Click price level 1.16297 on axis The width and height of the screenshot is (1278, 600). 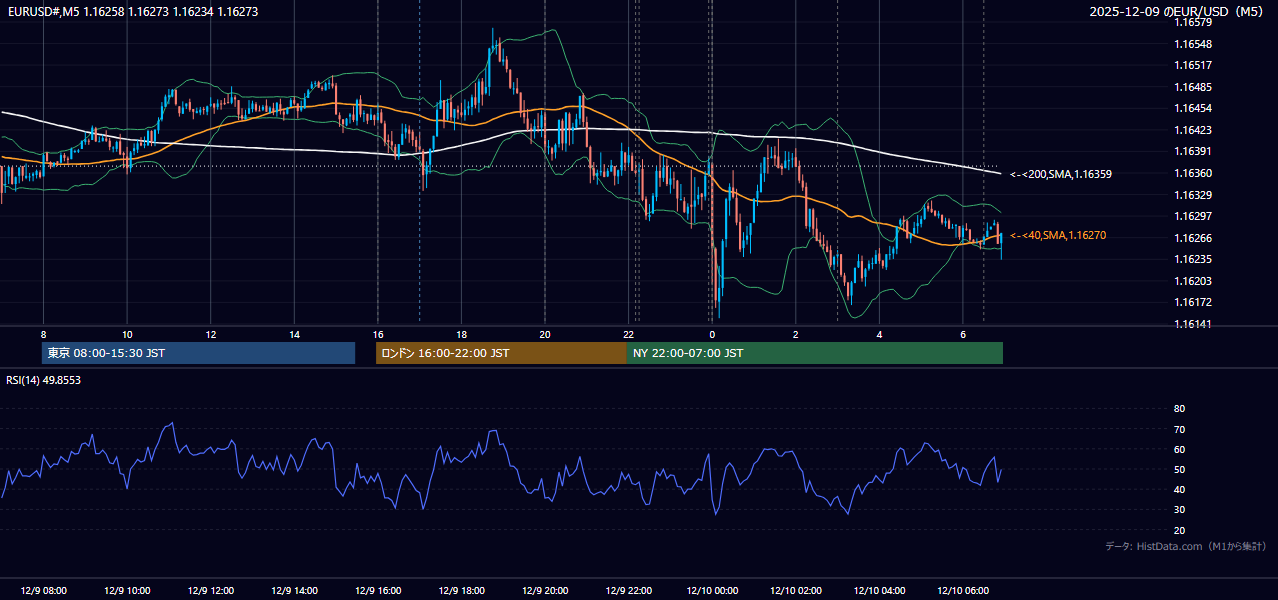pos(1193,216)
